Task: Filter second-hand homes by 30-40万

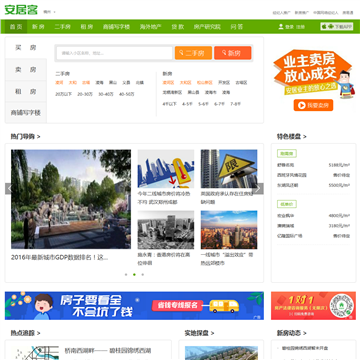Action: coord(106,94)
